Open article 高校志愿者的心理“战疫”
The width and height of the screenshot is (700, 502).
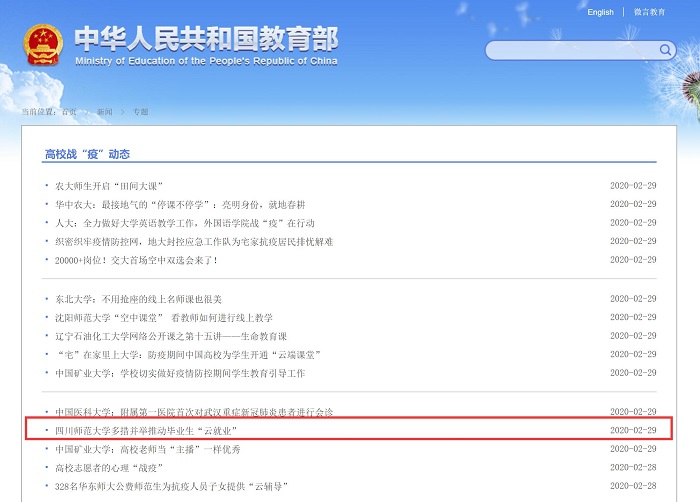pyautogui.click(x=108, y=468)
